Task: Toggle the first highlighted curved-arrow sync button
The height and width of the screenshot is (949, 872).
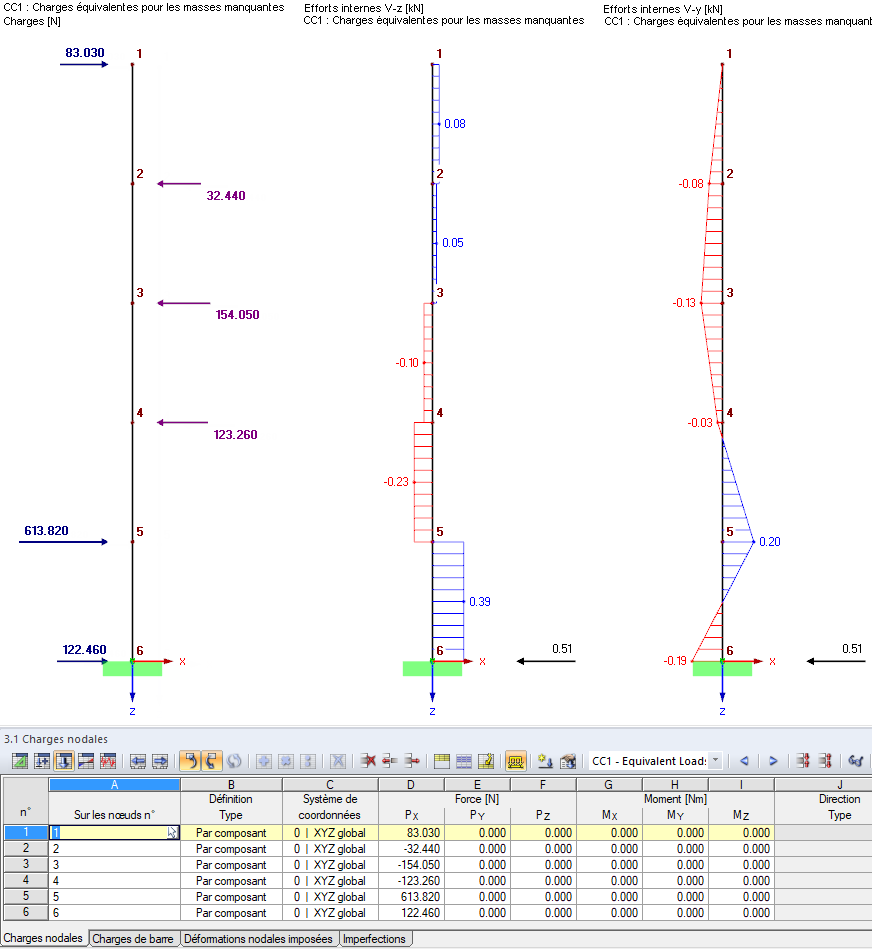Action: [190, 761]
